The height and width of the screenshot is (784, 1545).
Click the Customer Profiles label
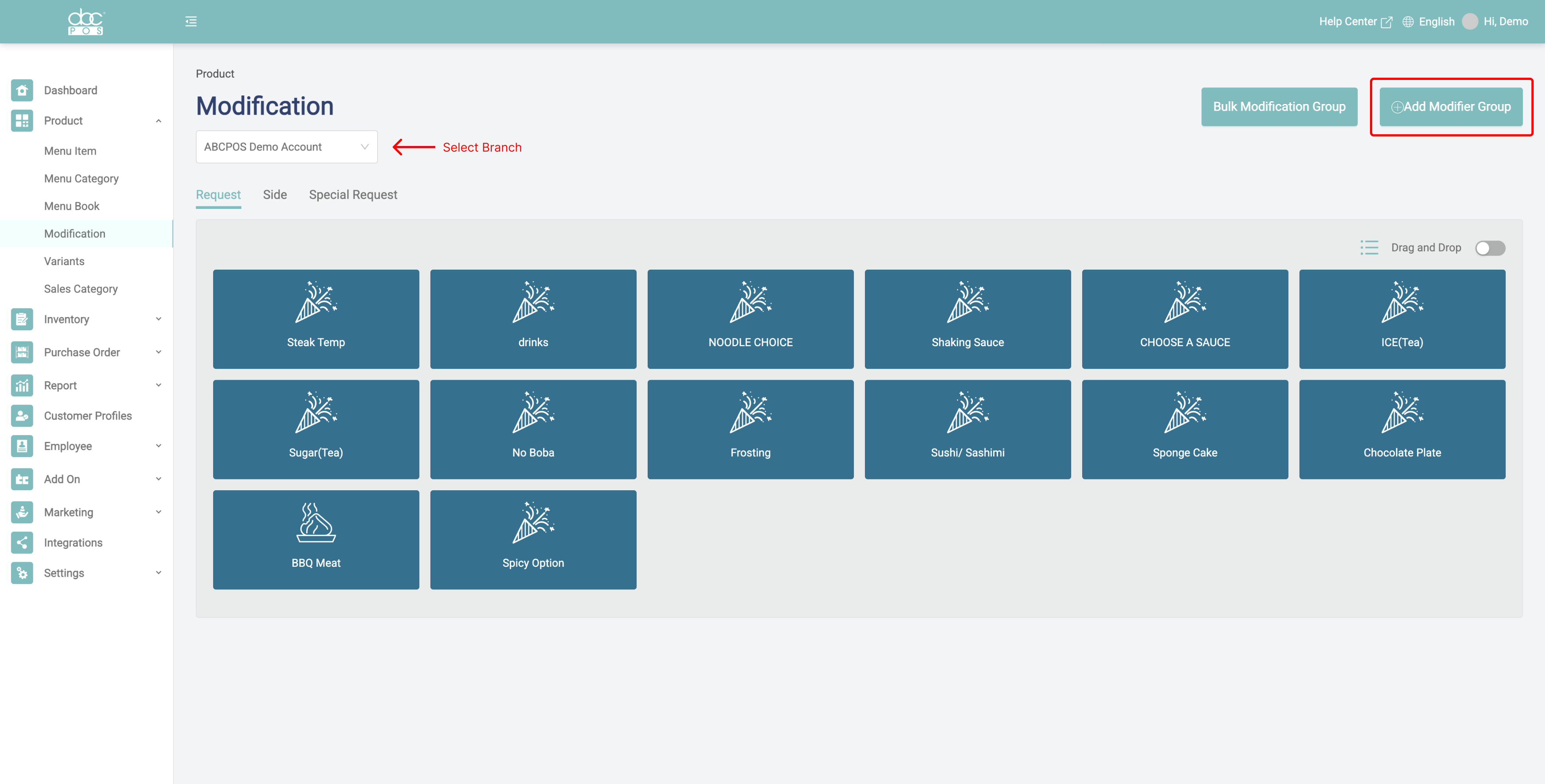coord(88,416)
